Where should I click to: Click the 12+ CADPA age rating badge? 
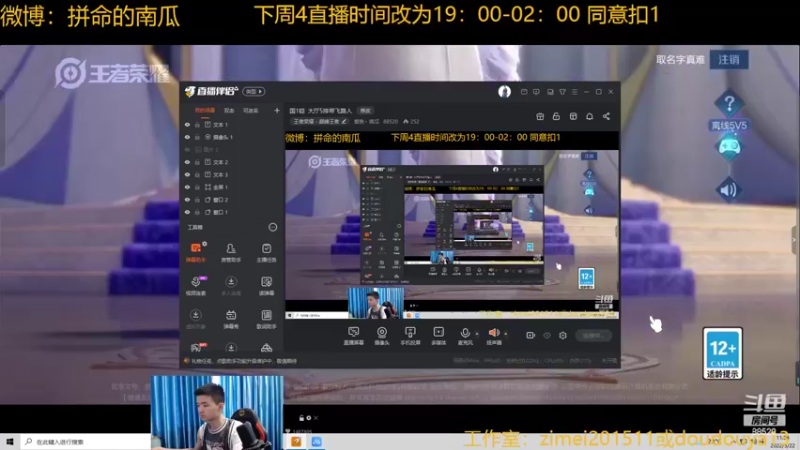click(722, 353)
